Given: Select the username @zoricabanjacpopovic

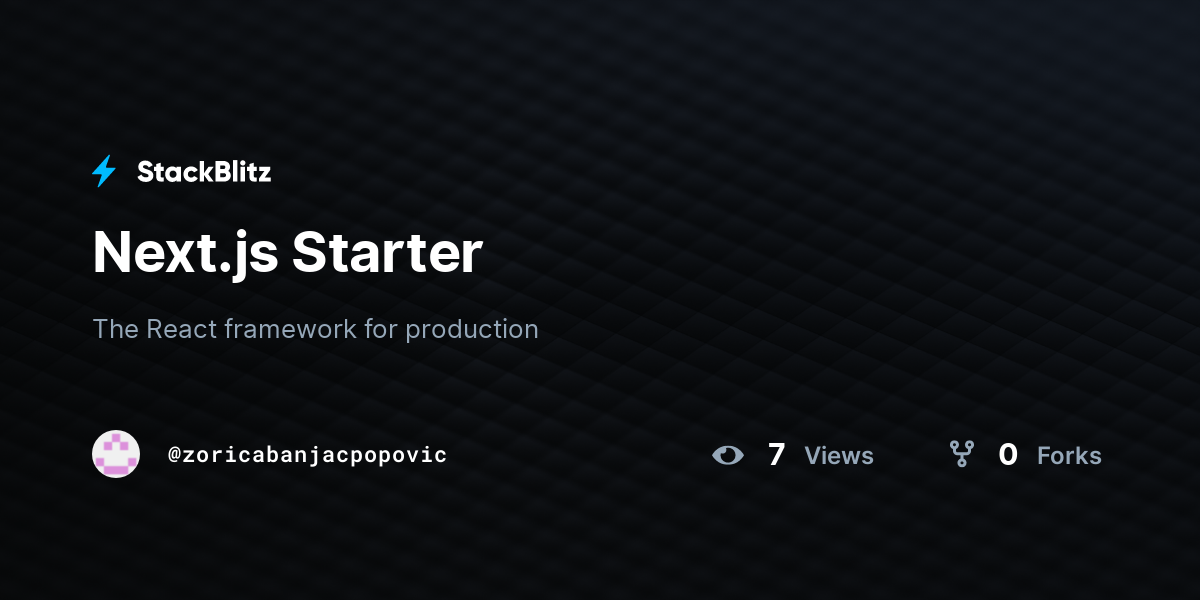Looking at the screenshot, I should (x=308, y=455).
